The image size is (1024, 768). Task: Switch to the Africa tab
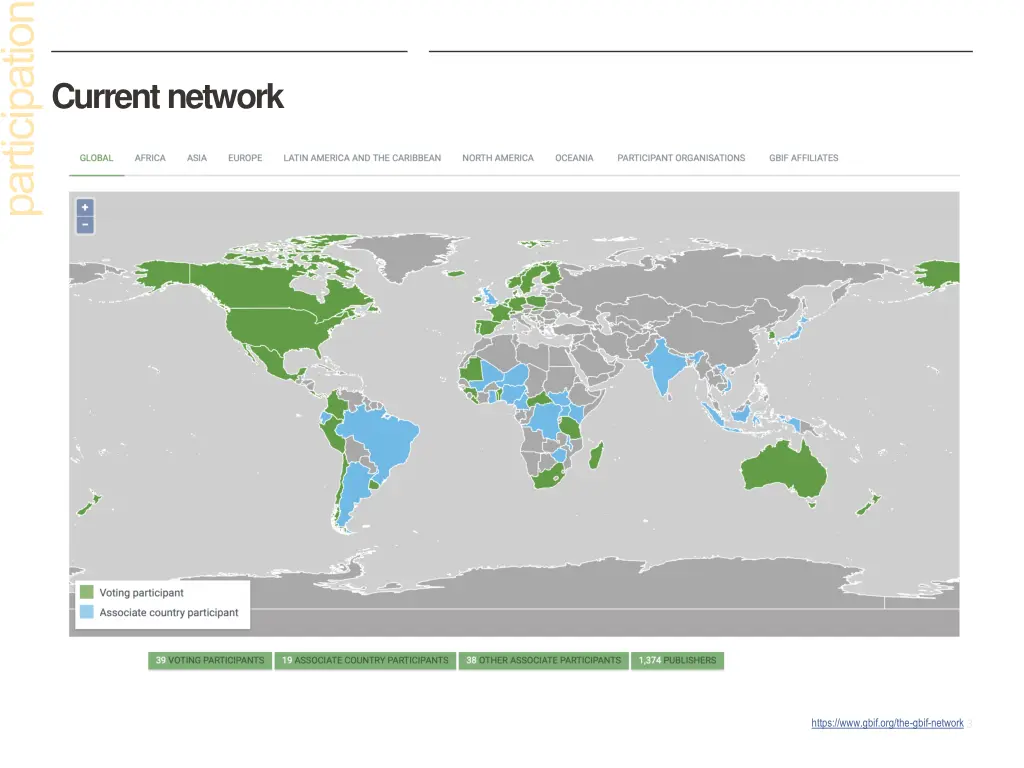click(x=150, y=158)
